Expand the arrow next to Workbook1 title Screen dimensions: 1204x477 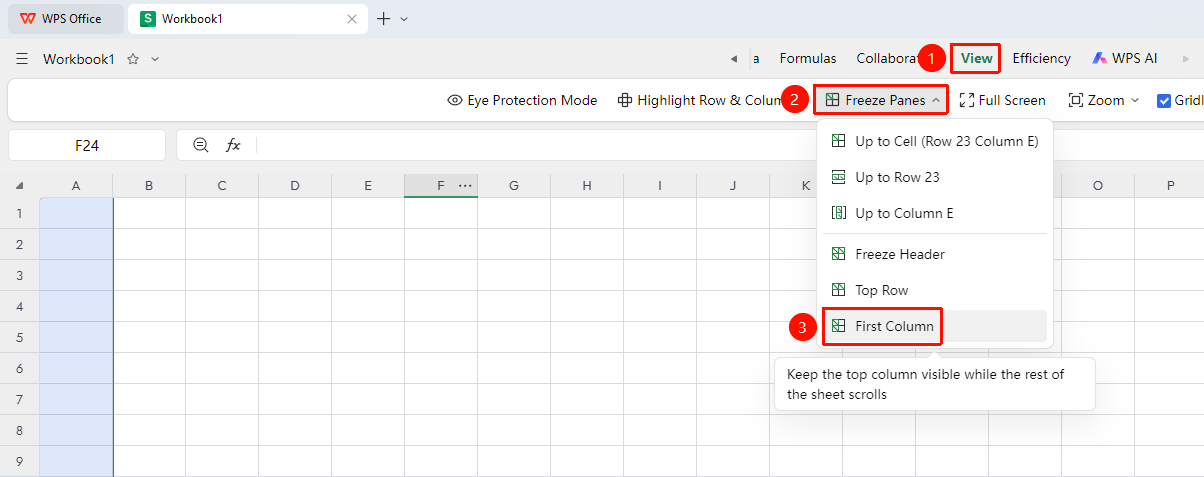click(155, 59)
